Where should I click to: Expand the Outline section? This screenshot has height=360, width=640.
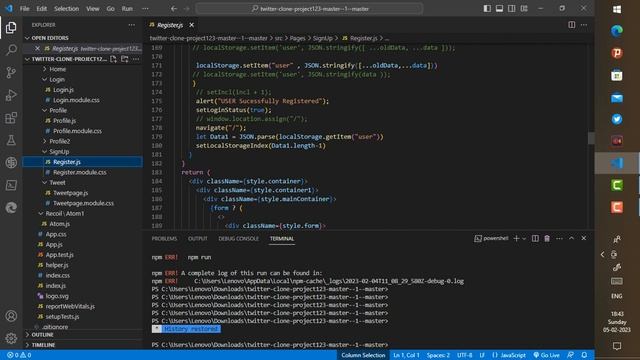tap(42, 335)
